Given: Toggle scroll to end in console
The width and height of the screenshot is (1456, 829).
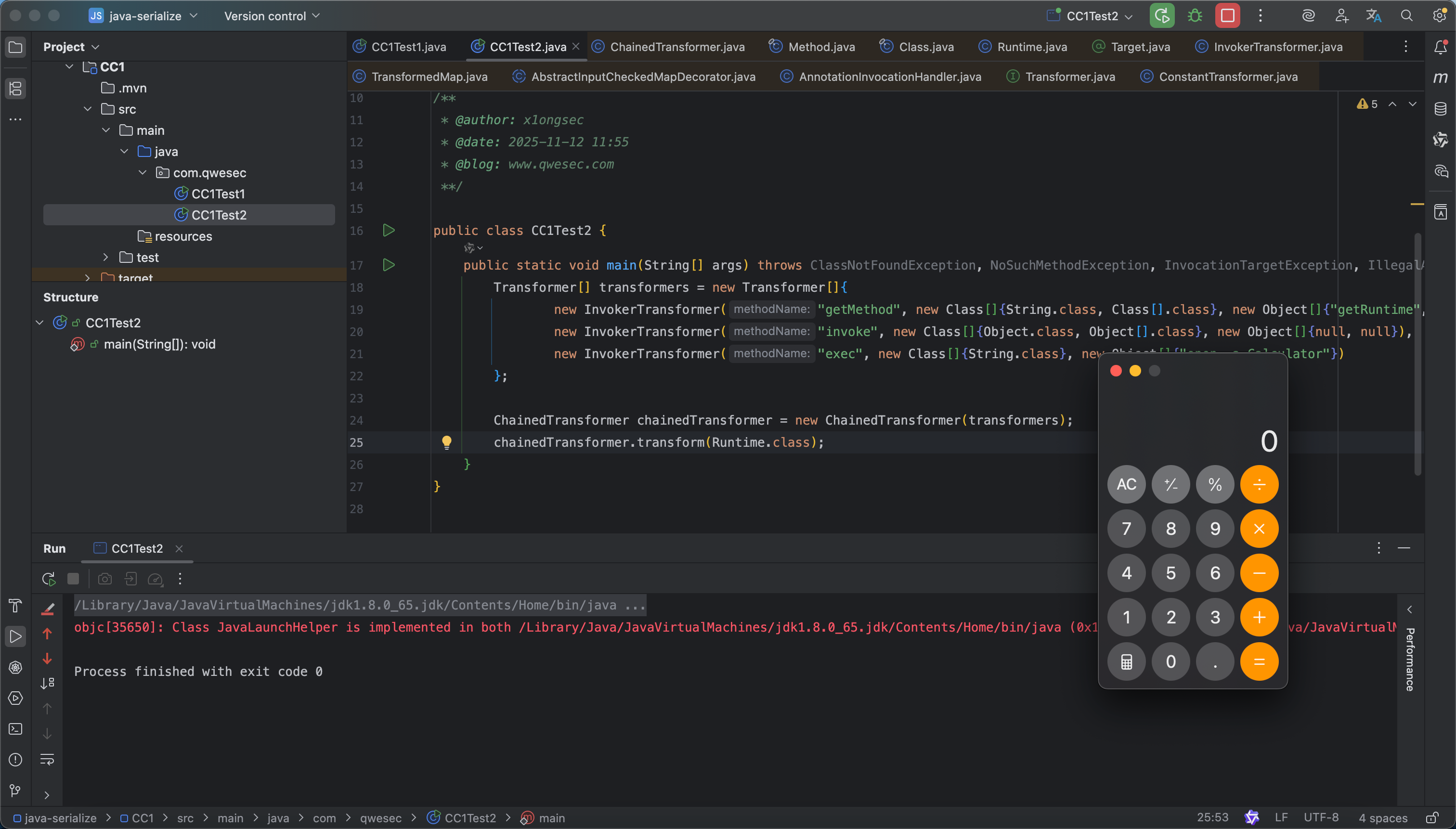Looking at the screenshot, I should click(47, 683).
